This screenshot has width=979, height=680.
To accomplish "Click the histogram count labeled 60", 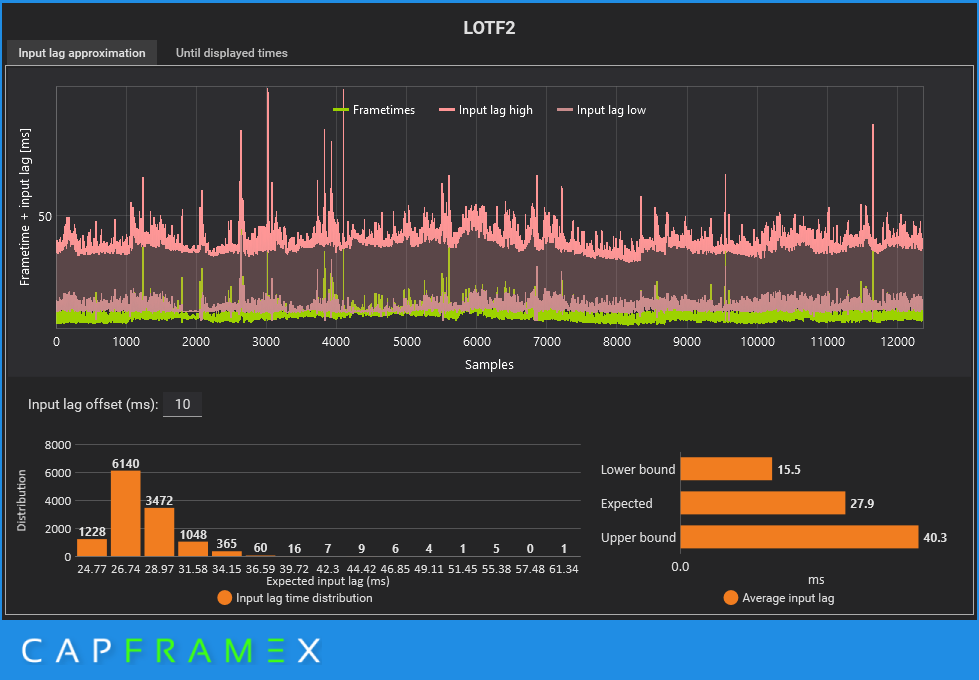I will (x=260, y=548).
